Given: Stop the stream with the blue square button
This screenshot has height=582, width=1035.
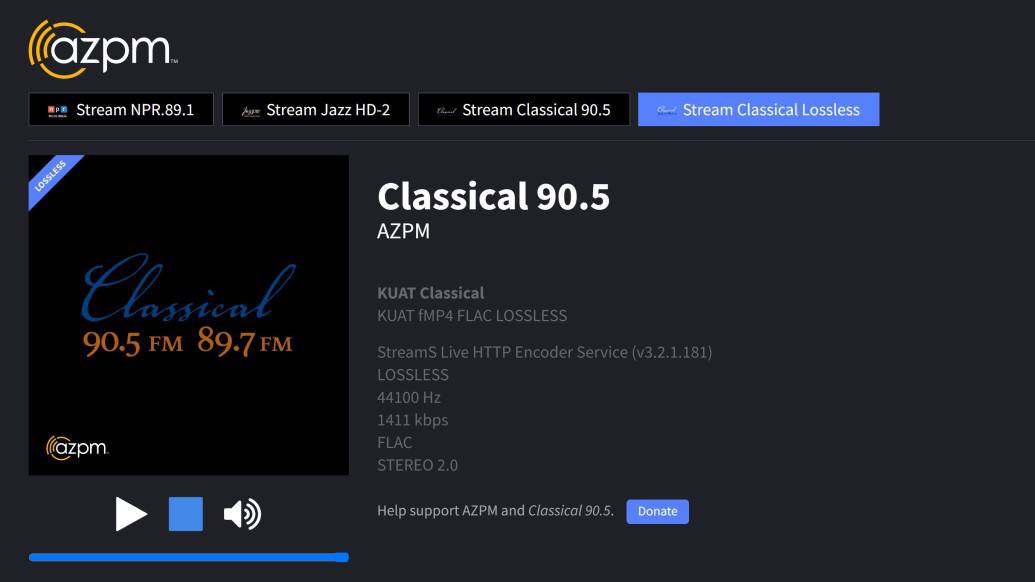Looking at the screenshot, I should [x=186, y=514].
